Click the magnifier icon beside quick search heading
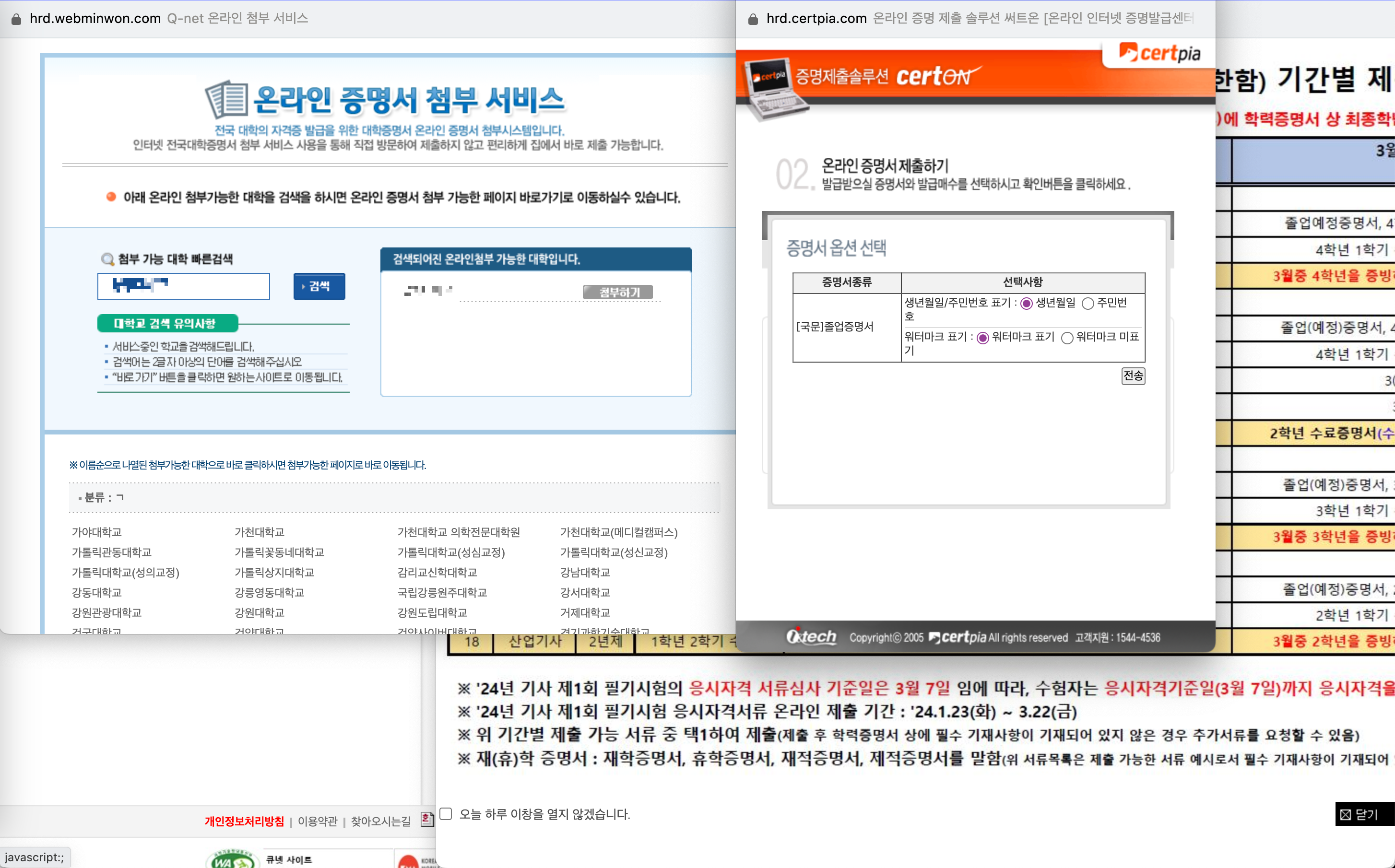This screenshot has width=1395, height=868. pyautogui.click(x=107, y=259)
